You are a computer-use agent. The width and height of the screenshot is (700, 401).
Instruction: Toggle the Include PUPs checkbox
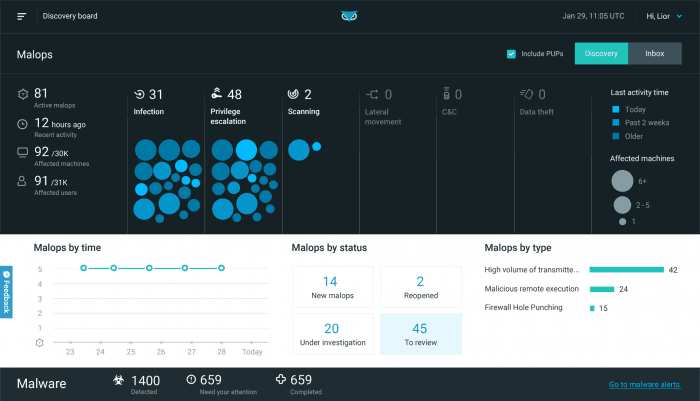tap(511, 54)
